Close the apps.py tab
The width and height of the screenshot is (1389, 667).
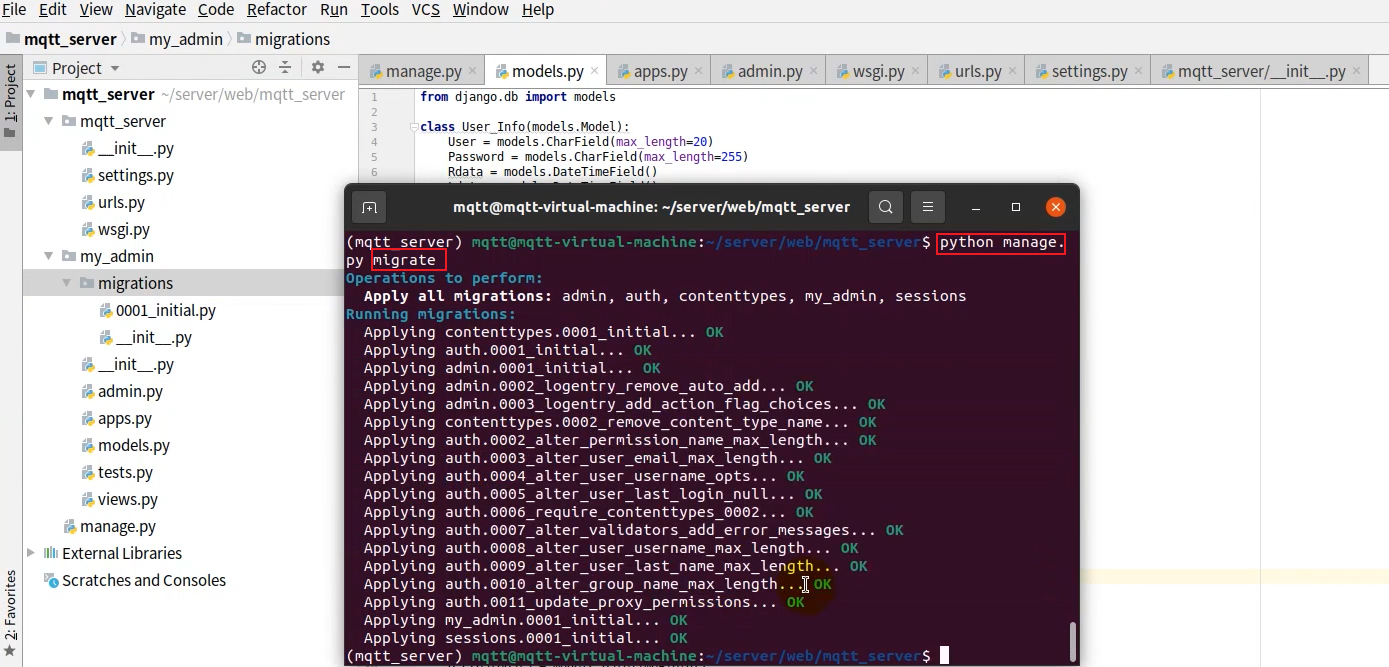(698, 71)
